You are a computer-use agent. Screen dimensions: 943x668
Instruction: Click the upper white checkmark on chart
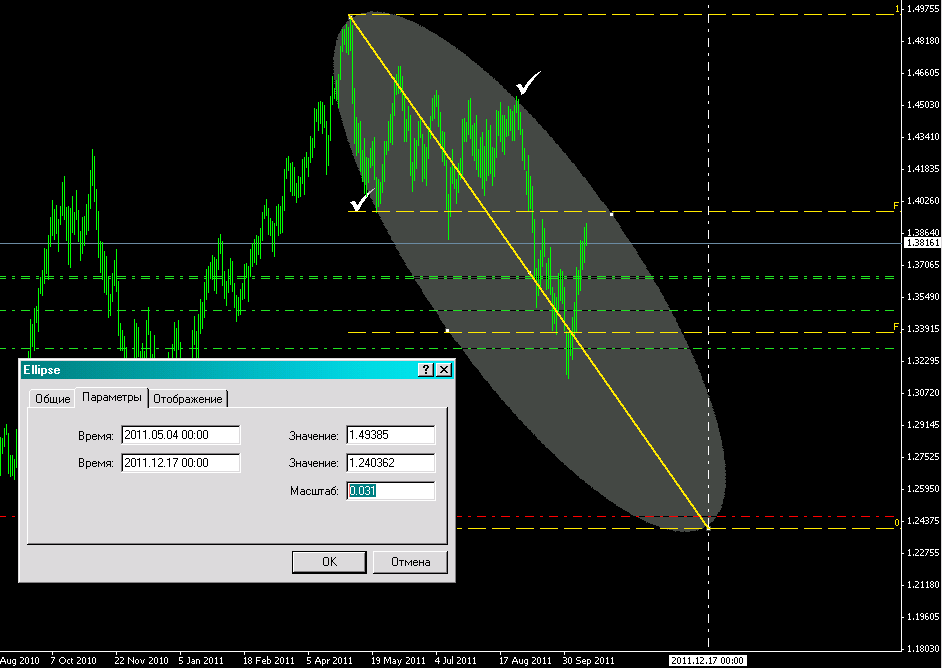coord(527,84)
